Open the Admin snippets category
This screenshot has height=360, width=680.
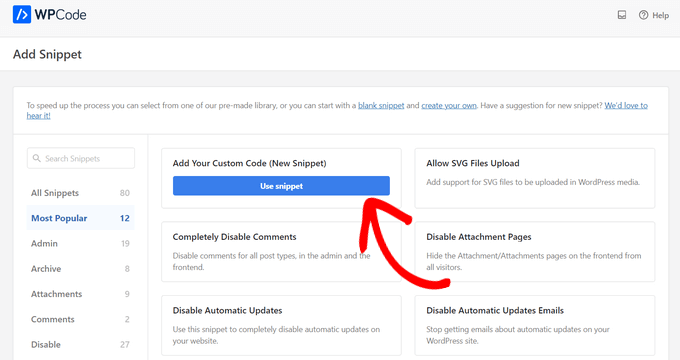81,243
